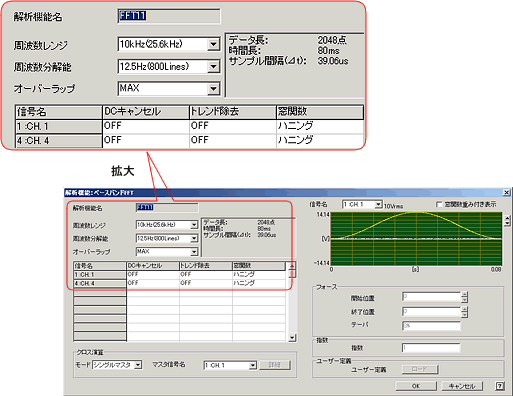The width and height of the screenshot is (513, 396).
Task: Click the DCキャンセル header in the enlarged view
Action: [145, 112]
